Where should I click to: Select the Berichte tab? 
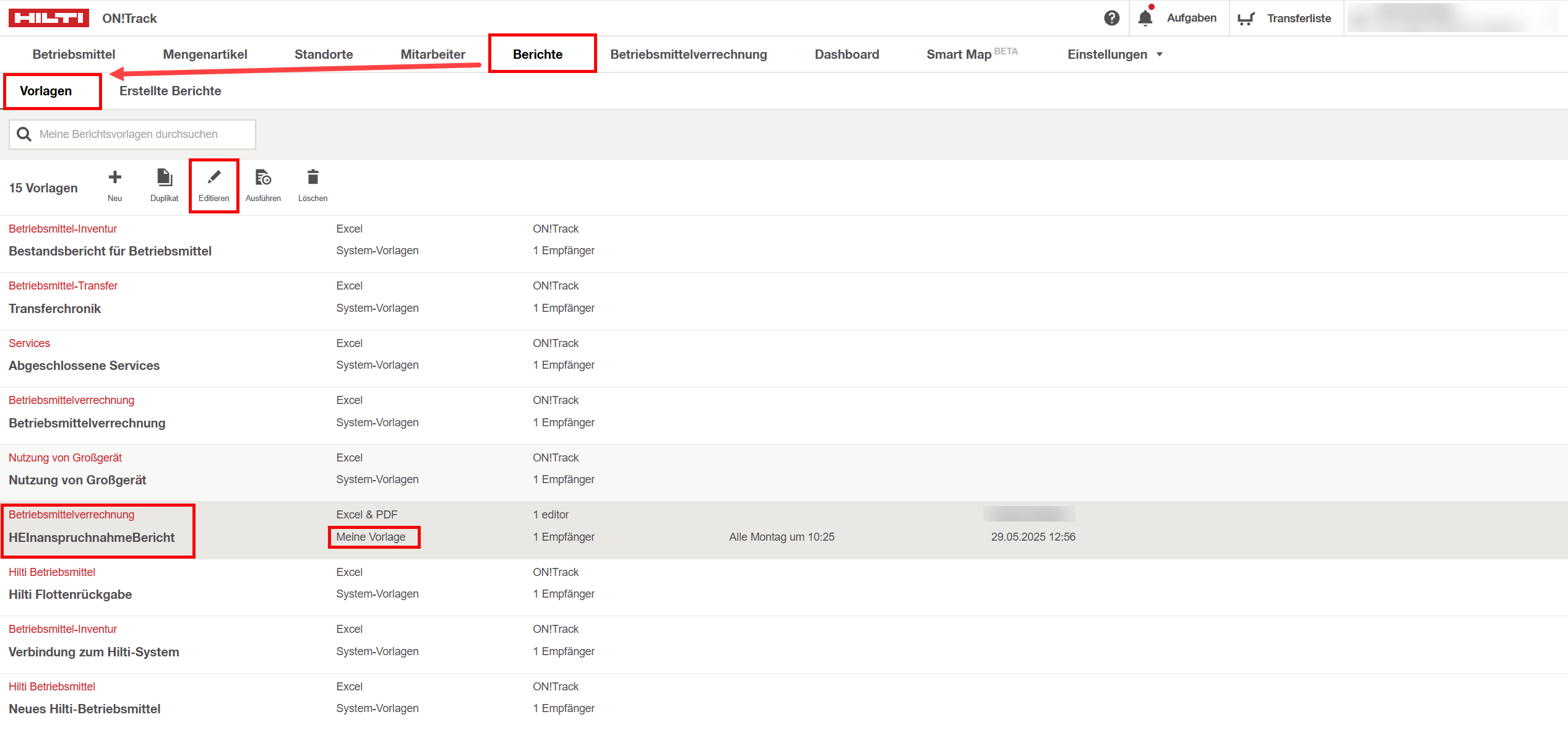pos(538,54)
